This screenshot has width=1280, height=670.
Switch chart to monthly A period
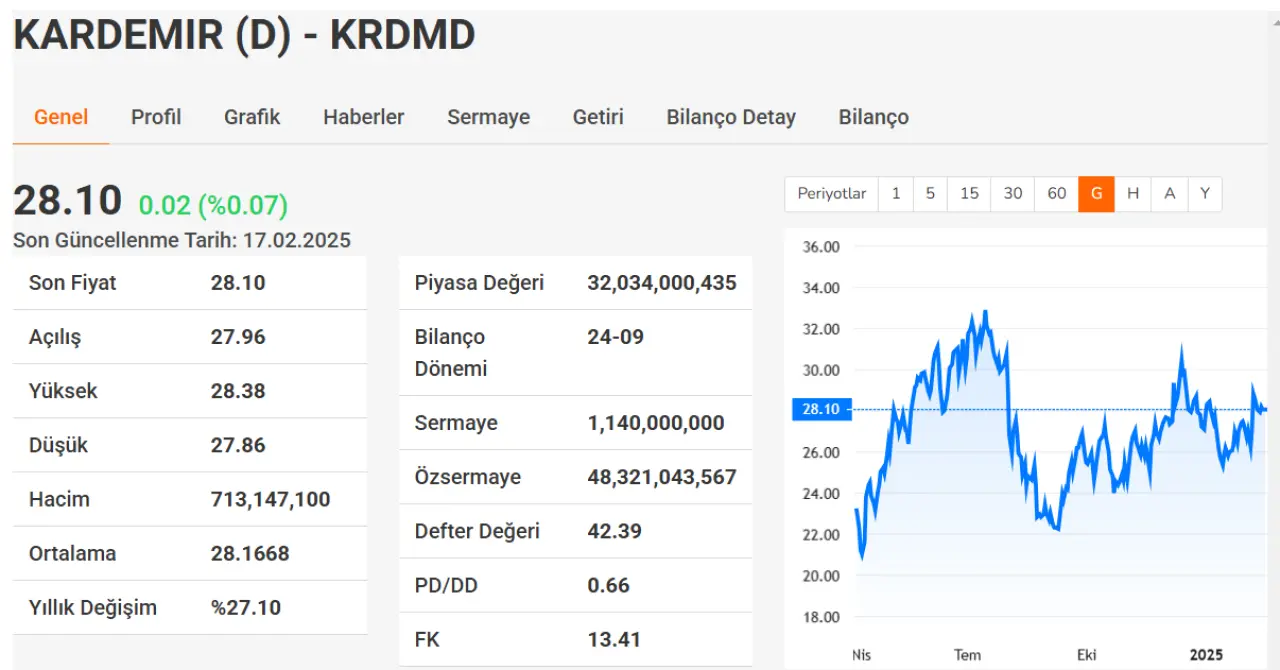click(1169, 194)
